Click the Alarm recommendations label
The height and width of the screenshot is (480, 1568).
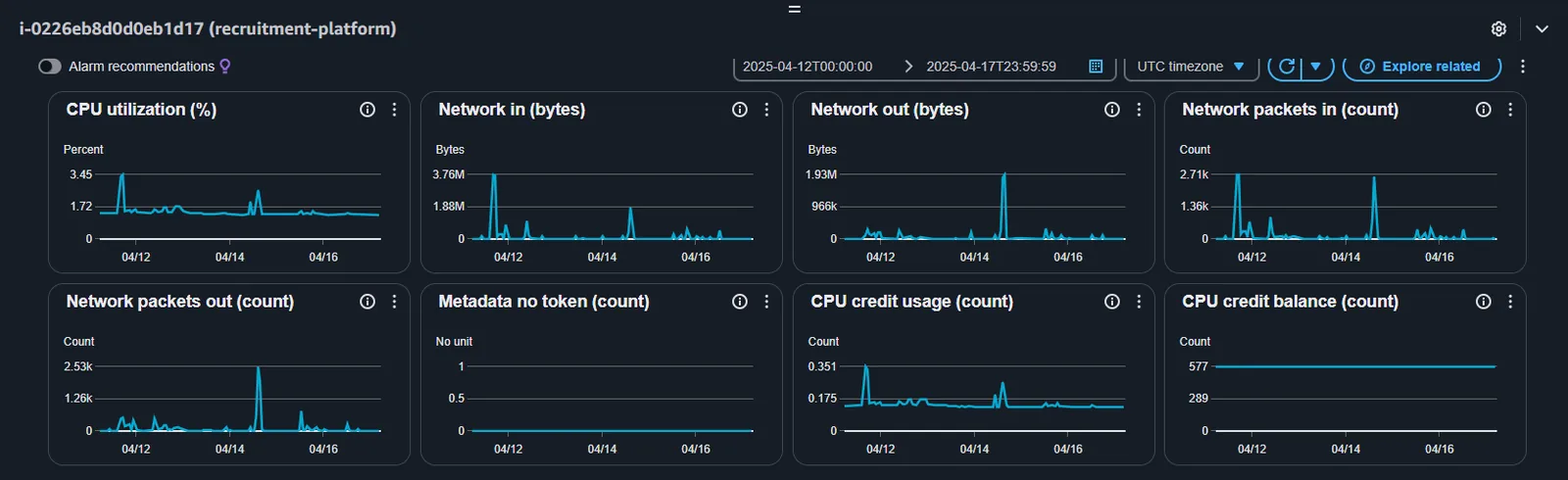[141, 67]
